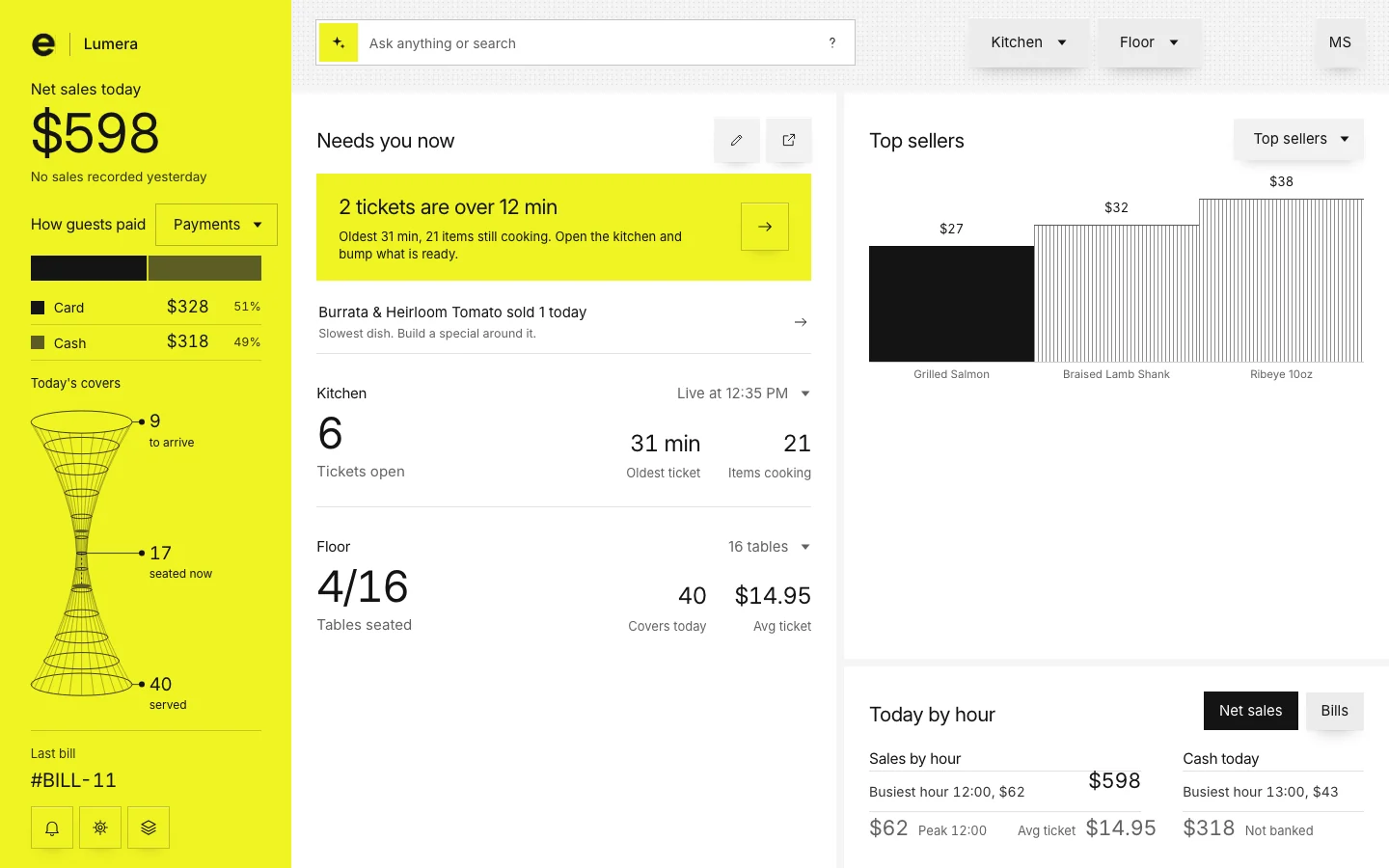Open the layers stack icon
The image size is (1389, 868).
tap(149, 827)
